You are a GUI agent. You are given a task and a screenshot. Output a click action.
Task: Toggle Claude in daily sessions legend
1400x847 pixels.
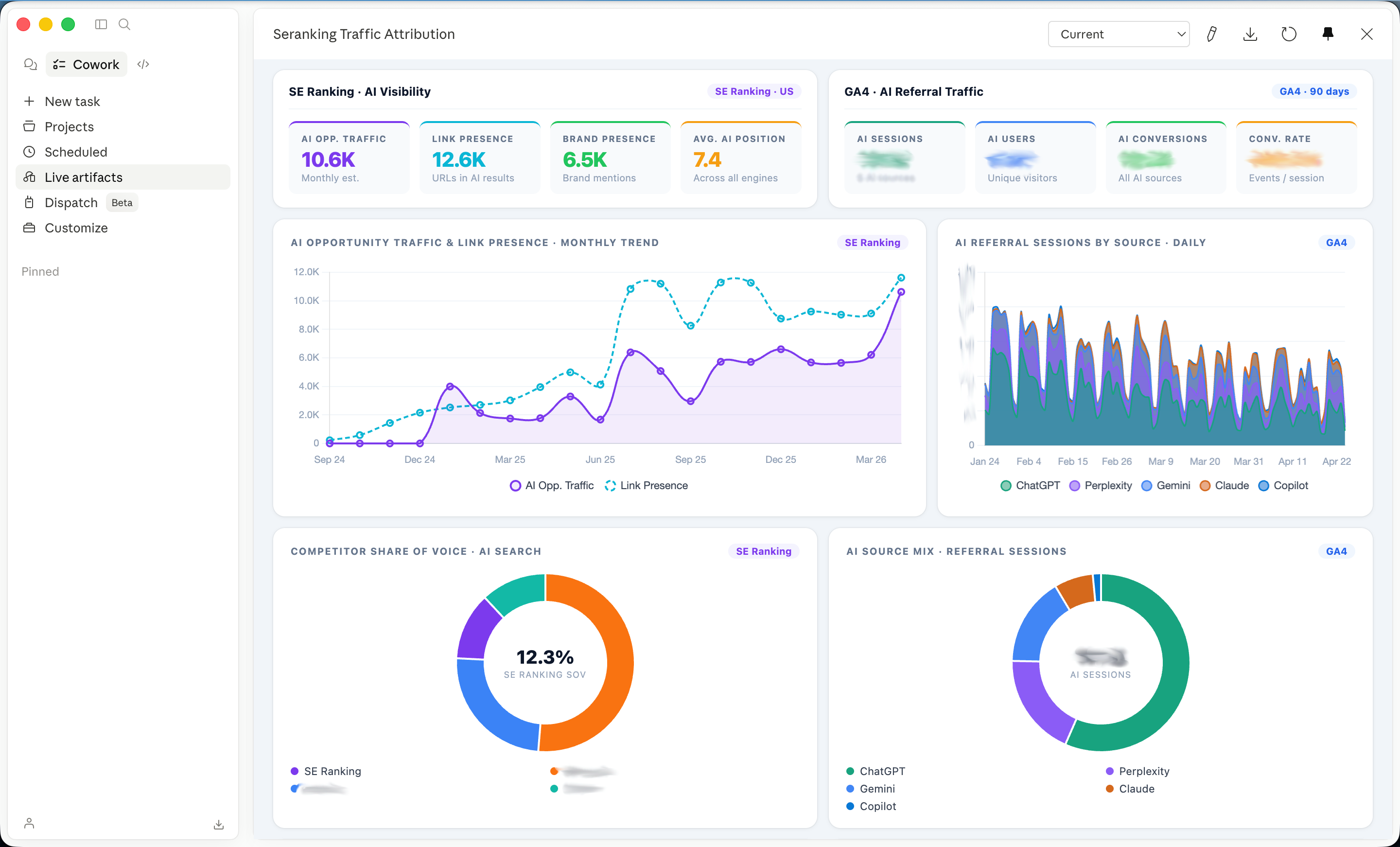1225,485
